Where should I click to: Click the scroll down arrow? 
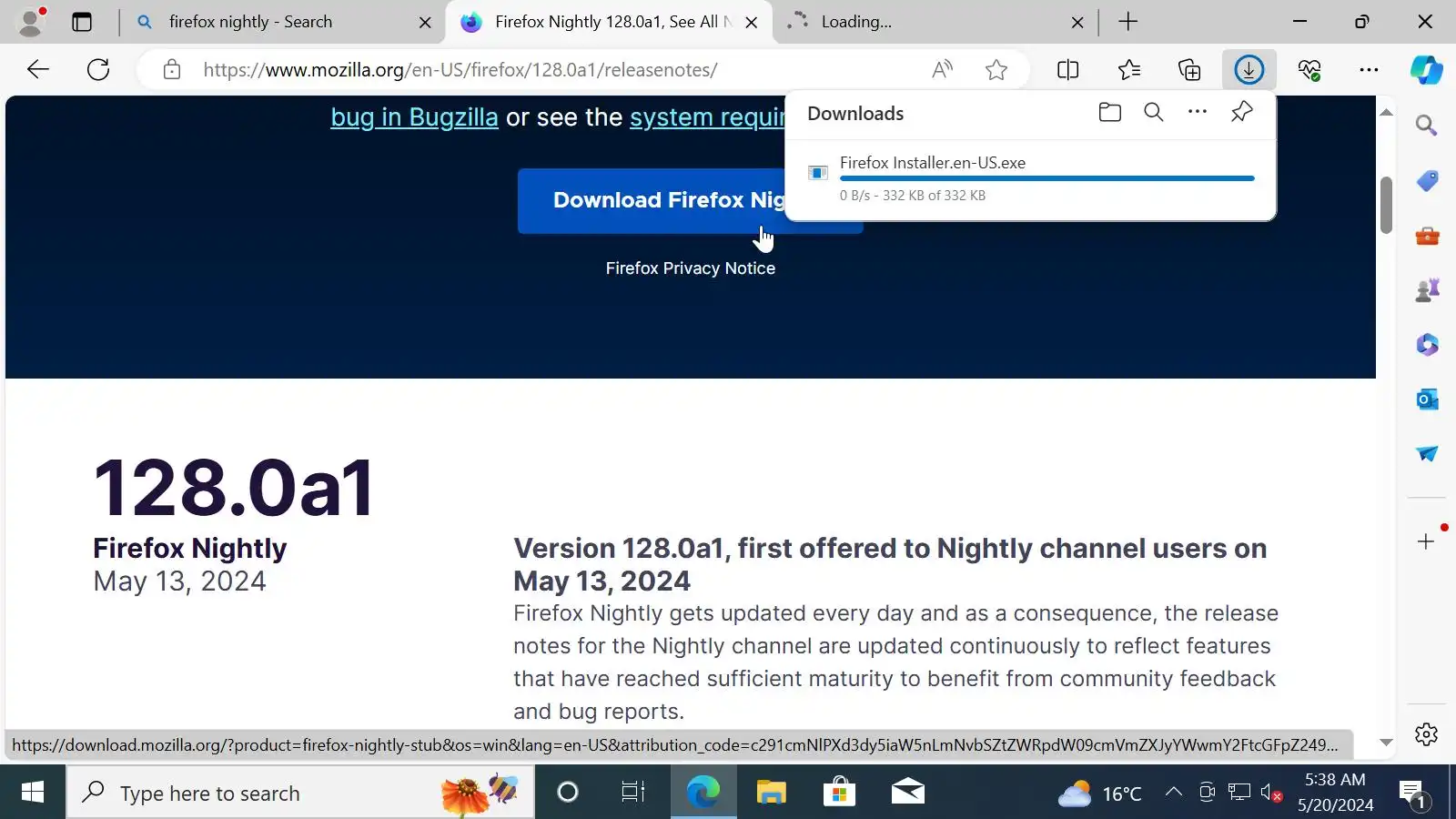tap(1386, 743)
